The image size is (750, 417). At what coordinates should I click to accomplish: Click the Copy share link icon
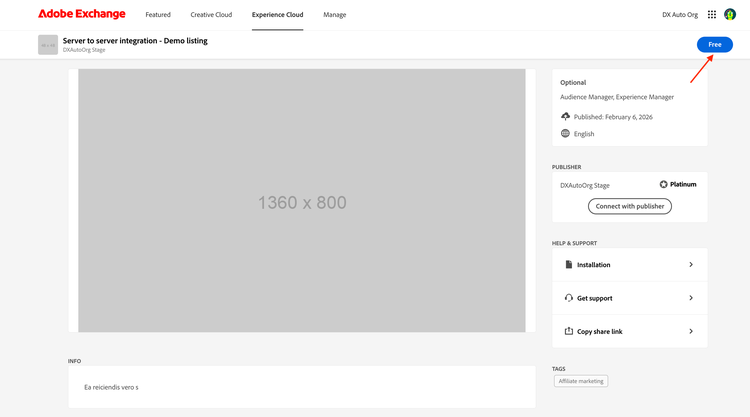(x=569, y=331)
